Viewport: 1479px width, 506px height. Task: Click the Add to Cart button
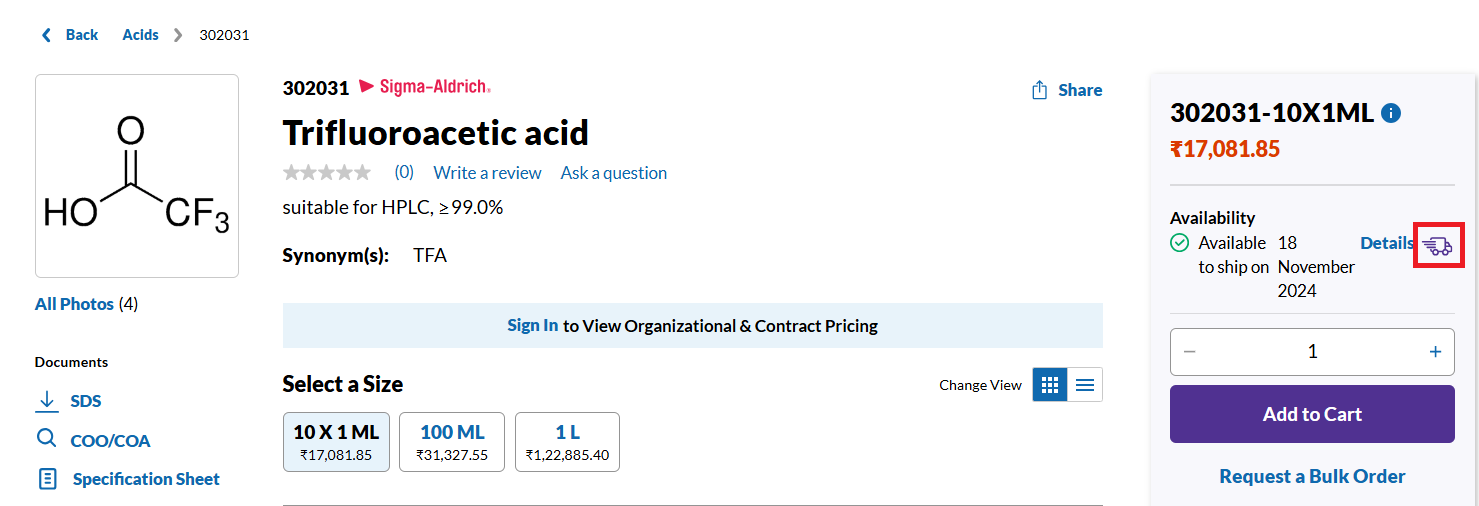(1312, 414)
